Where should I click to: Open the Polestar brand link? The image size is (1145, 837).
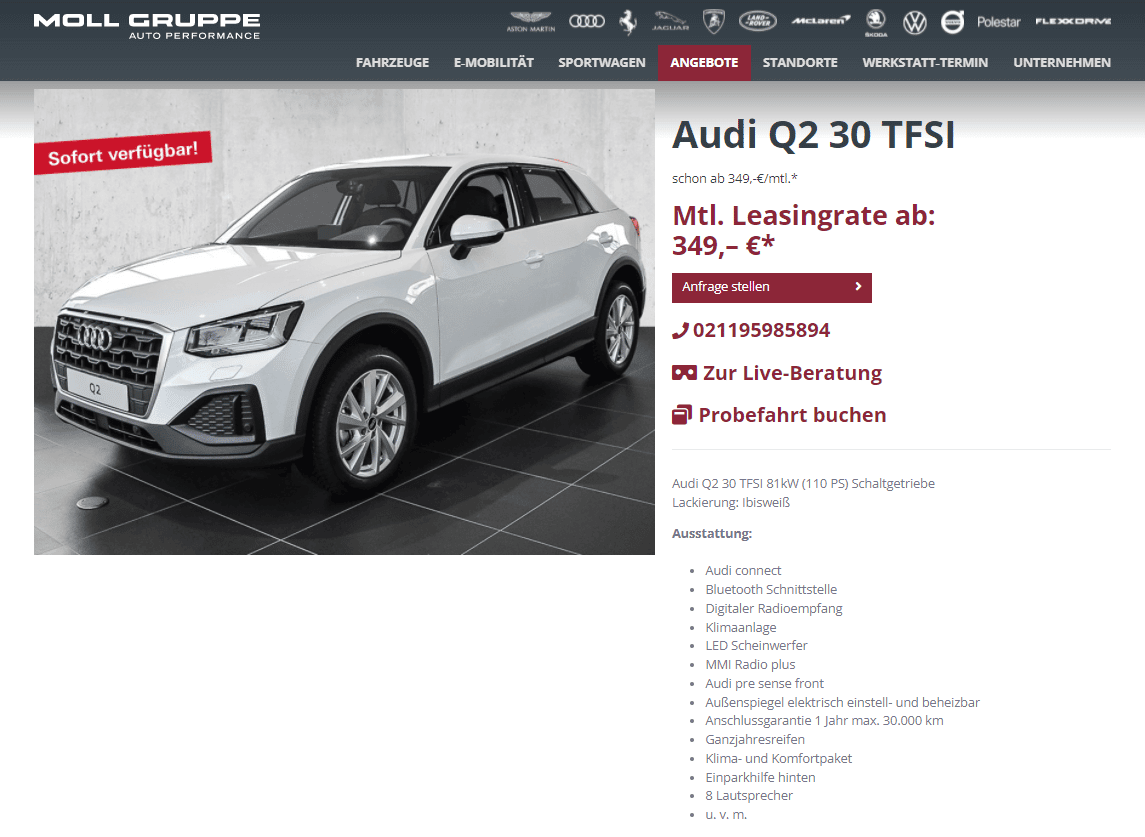tap(998, 22)
